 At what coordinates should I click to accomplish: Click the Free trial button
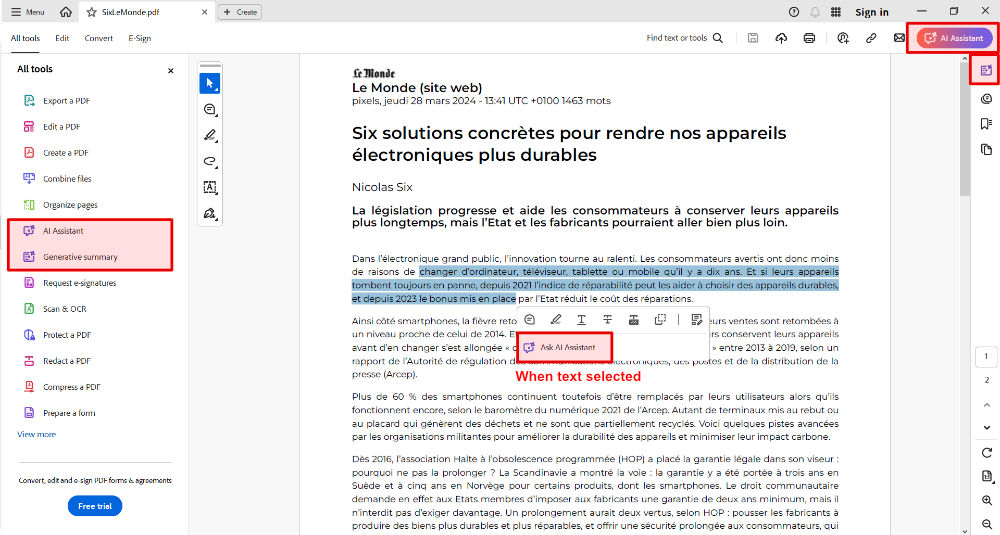[95, 506]
